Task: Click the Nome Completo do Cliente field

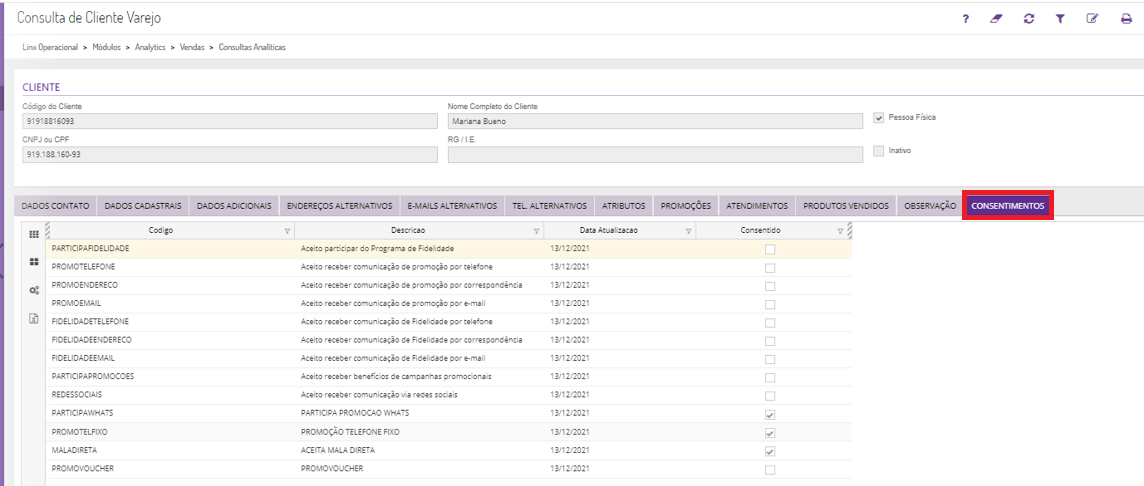Action: (x=654, y=121)
